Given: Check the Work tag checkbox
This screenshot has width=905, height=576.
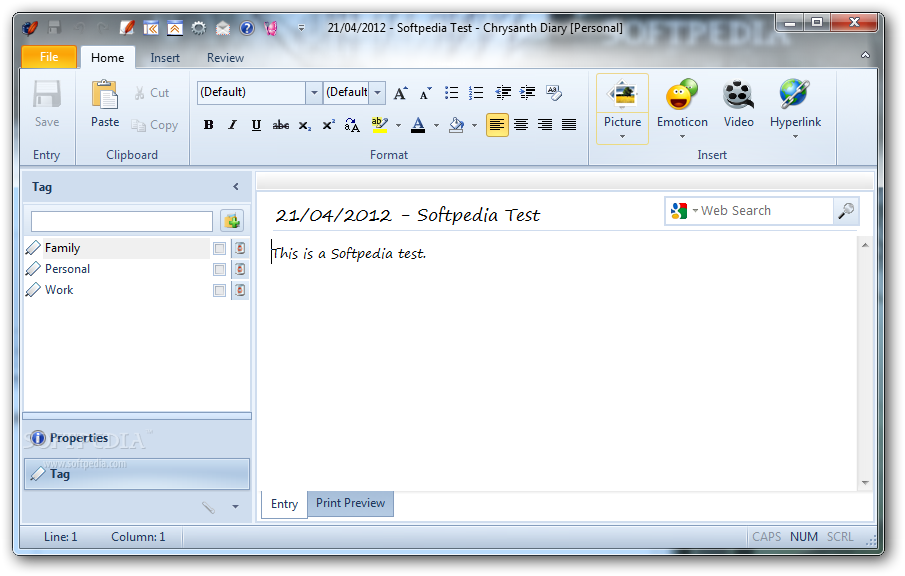Looking at the screenshot, I should tap(219, 291).
